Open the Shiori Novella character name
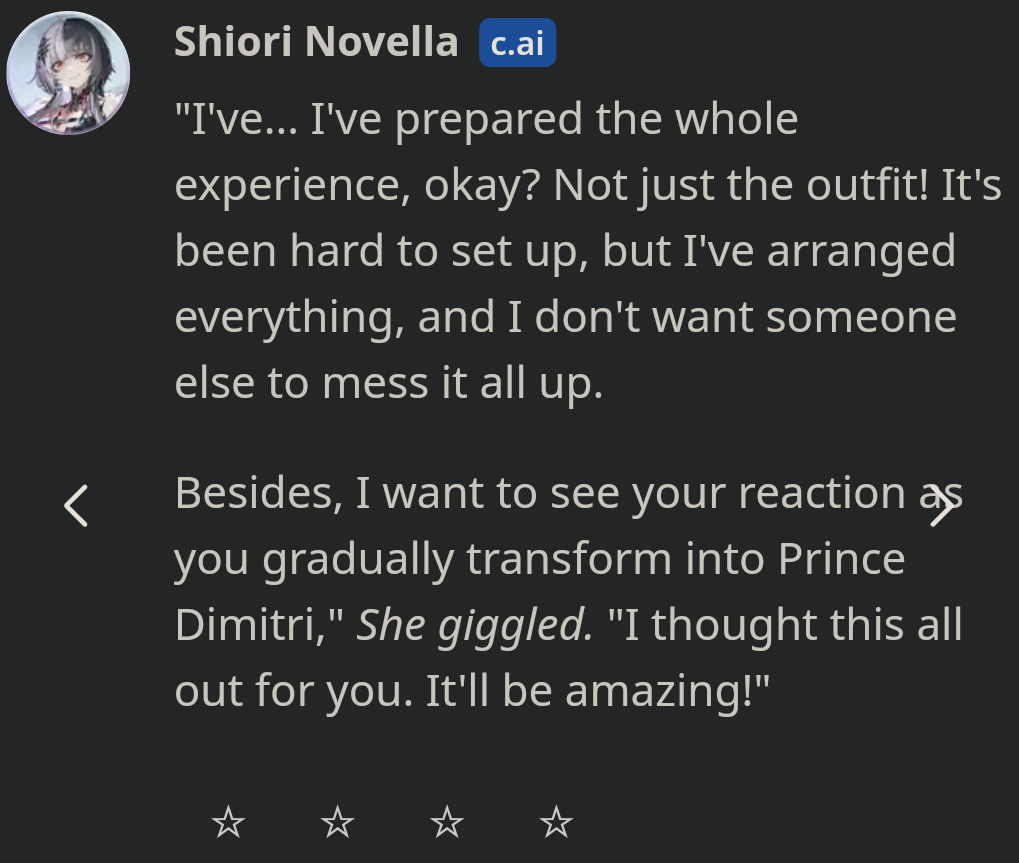The height and width of the screenshot is (863, 1019). coord(316,42)
